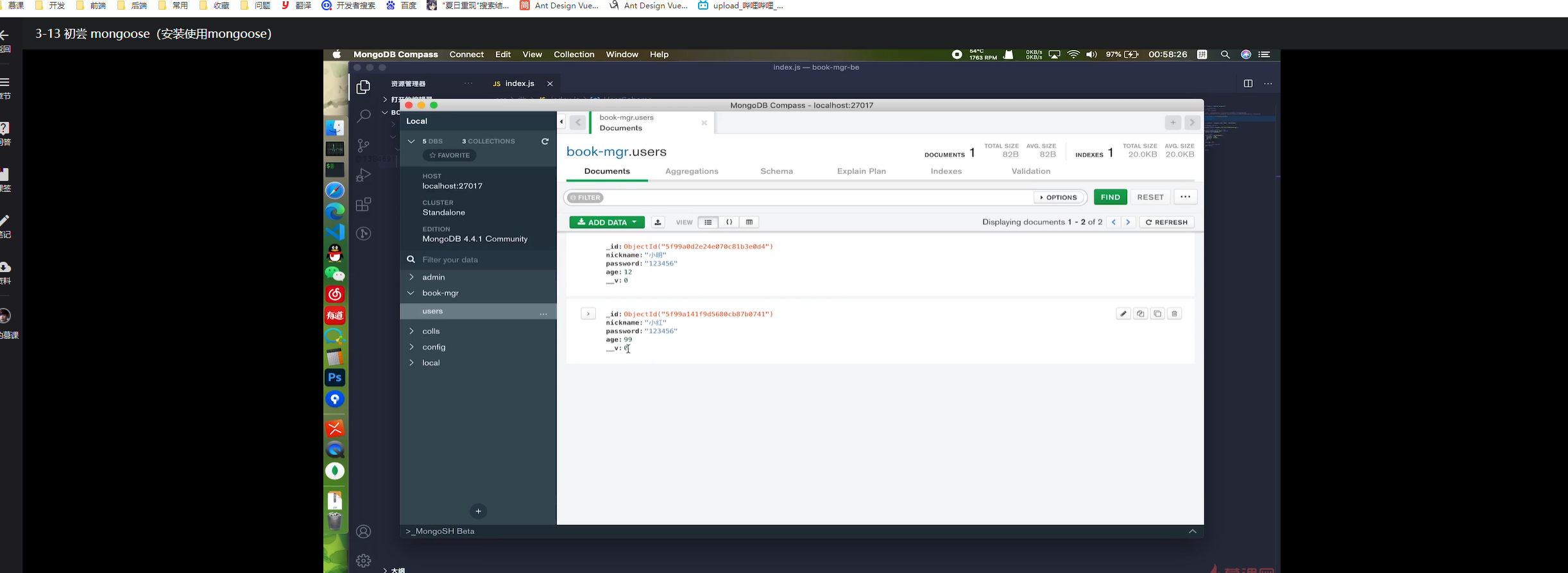Open Photoshop from the Dock
The image size is (1568, 573).
(335, 378)
